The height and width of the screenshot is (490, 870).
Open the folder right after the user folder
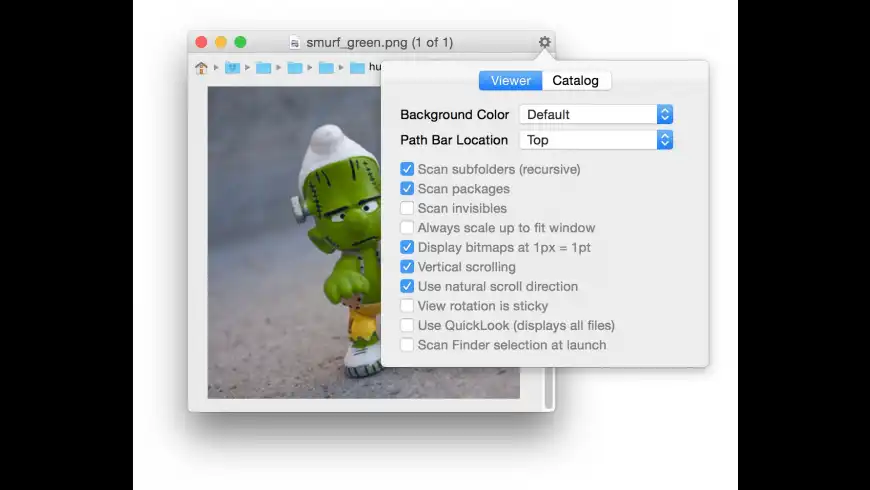point(264,68)
